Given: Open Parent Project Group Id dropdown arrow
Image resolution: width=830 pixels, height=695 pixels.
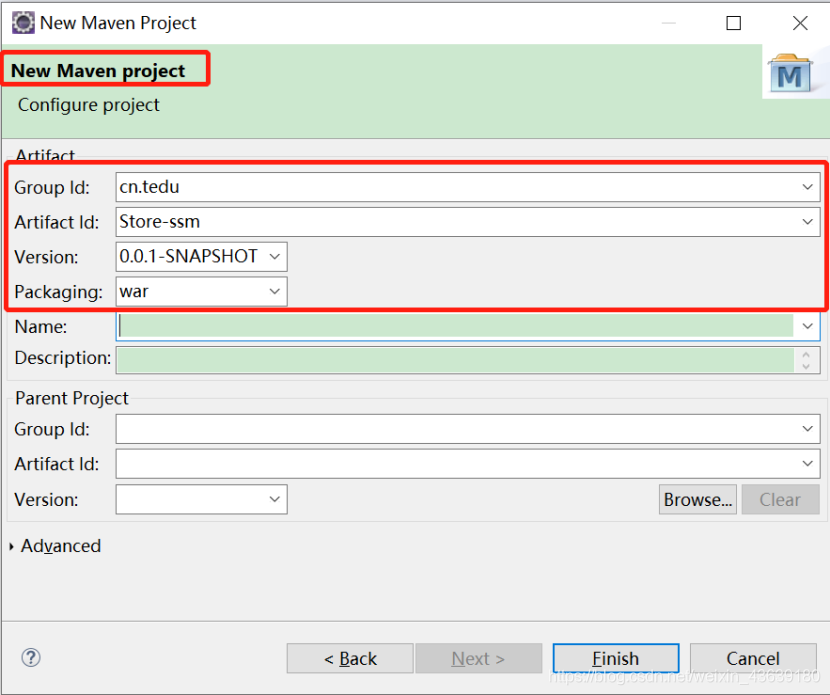Looking at the screenshot, I should [x=807, y=429].
